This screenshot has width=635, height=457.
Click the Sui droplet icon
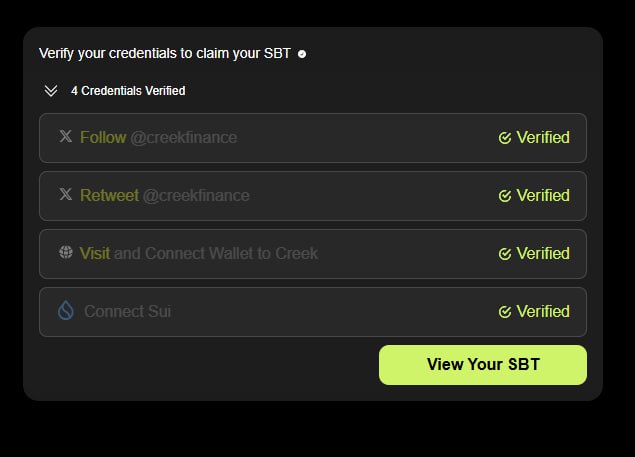(65, 311)
